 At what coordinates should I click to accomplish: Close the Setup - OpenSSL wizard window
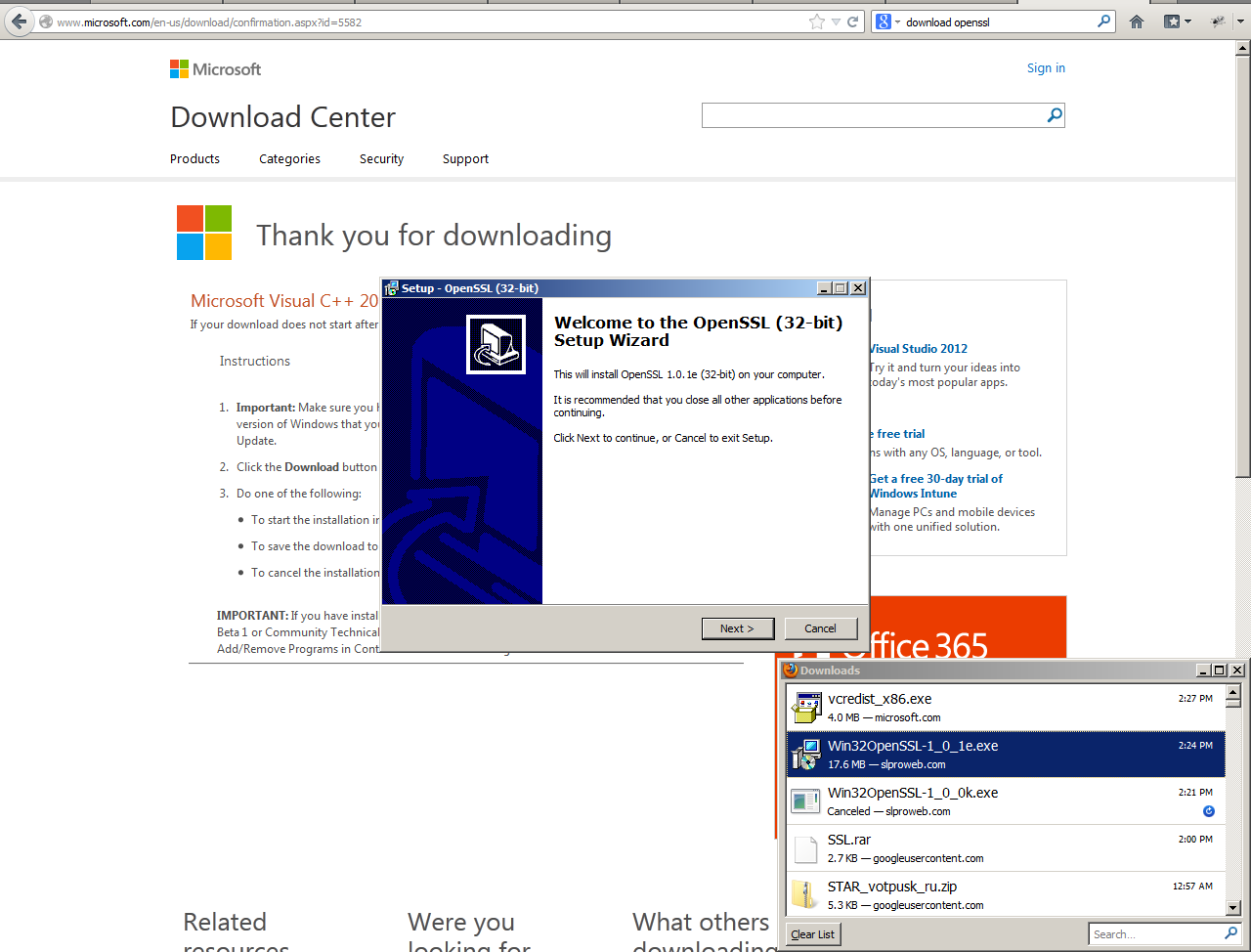point(858,288)
